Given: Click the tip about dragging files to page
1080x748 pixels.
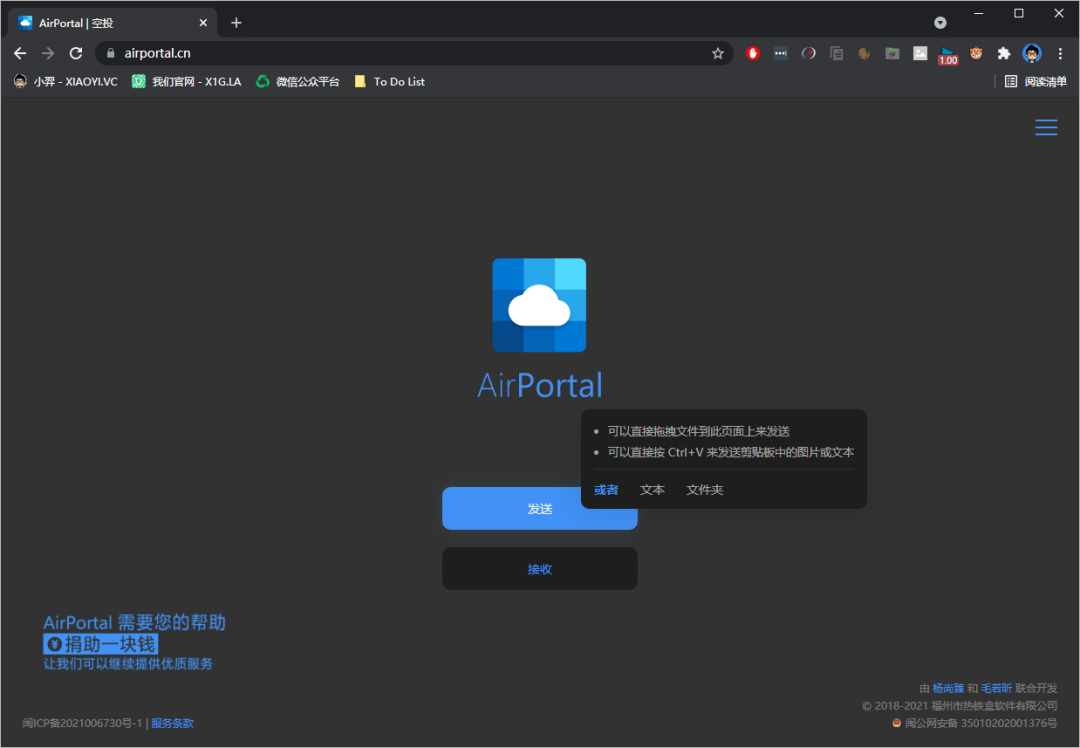Looking at the screenshot, I should point(698,431).
